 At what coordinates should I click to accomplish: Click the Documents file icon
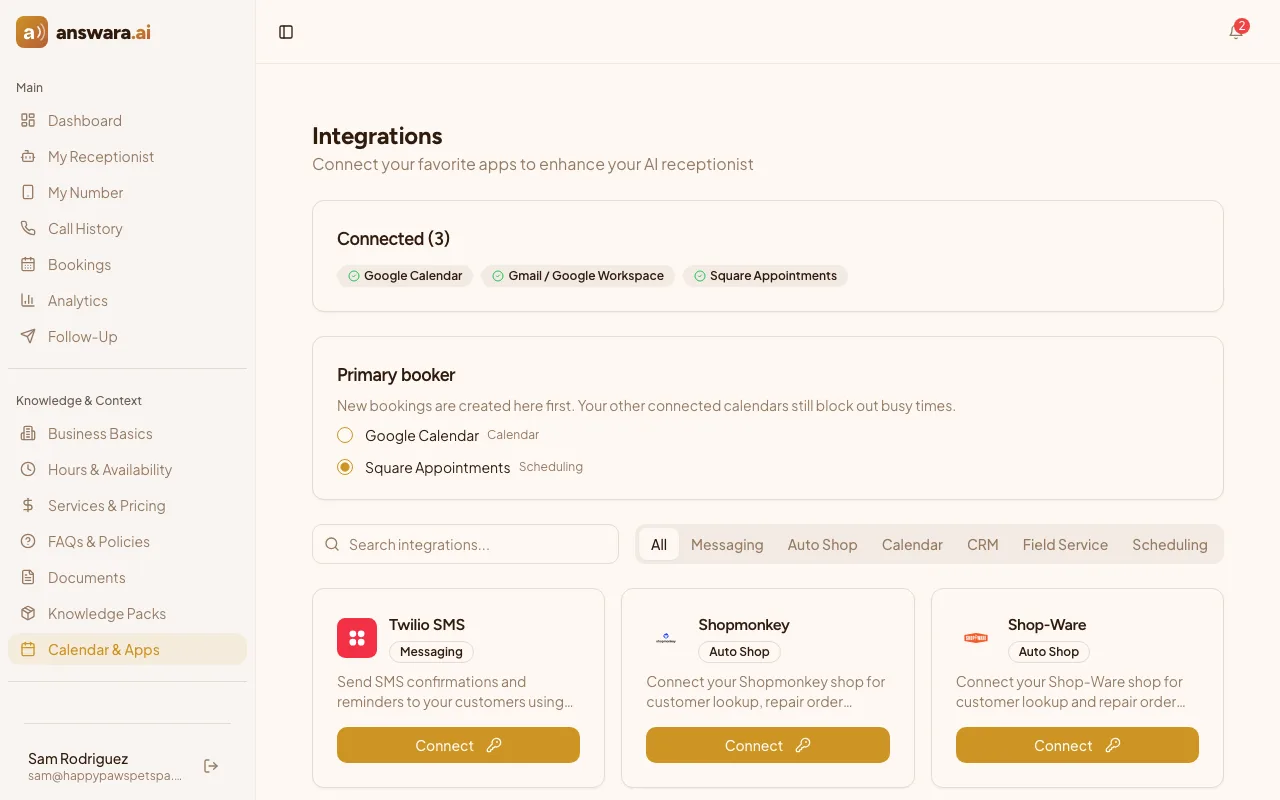(28, 577)
